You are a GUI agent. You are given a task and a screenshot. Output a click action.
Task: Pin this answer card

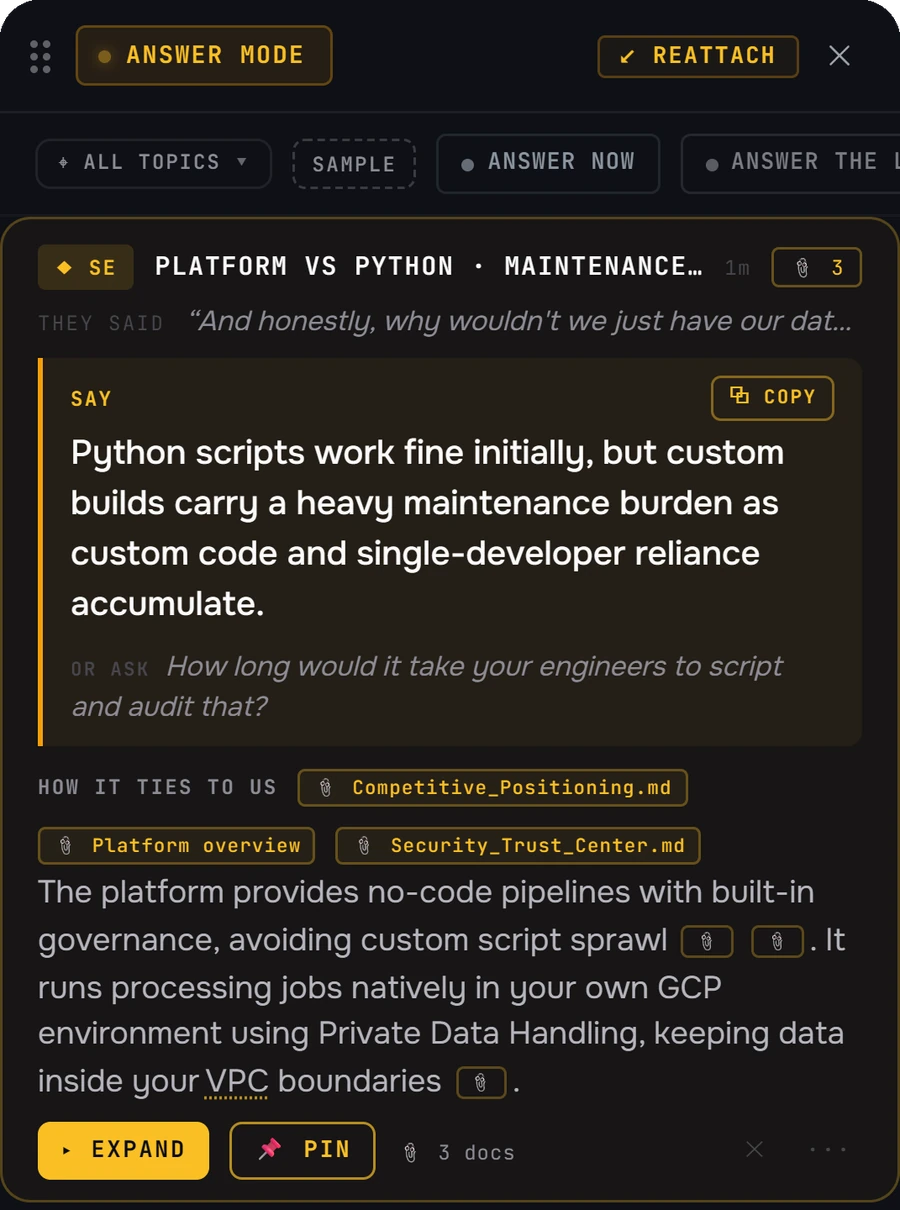[x=303, y=1150]
